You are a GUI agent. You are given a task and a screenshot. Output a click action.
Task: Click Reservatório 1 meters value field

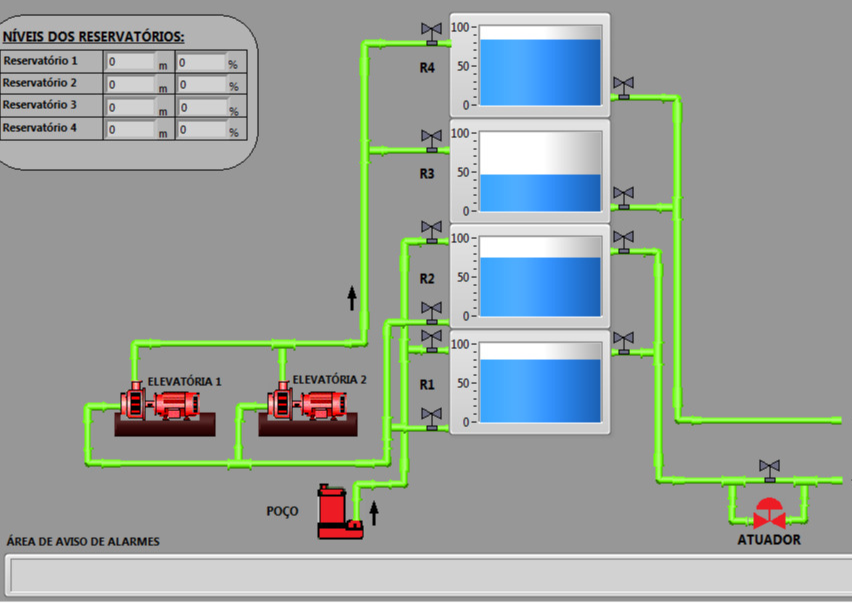click(130, 62)
